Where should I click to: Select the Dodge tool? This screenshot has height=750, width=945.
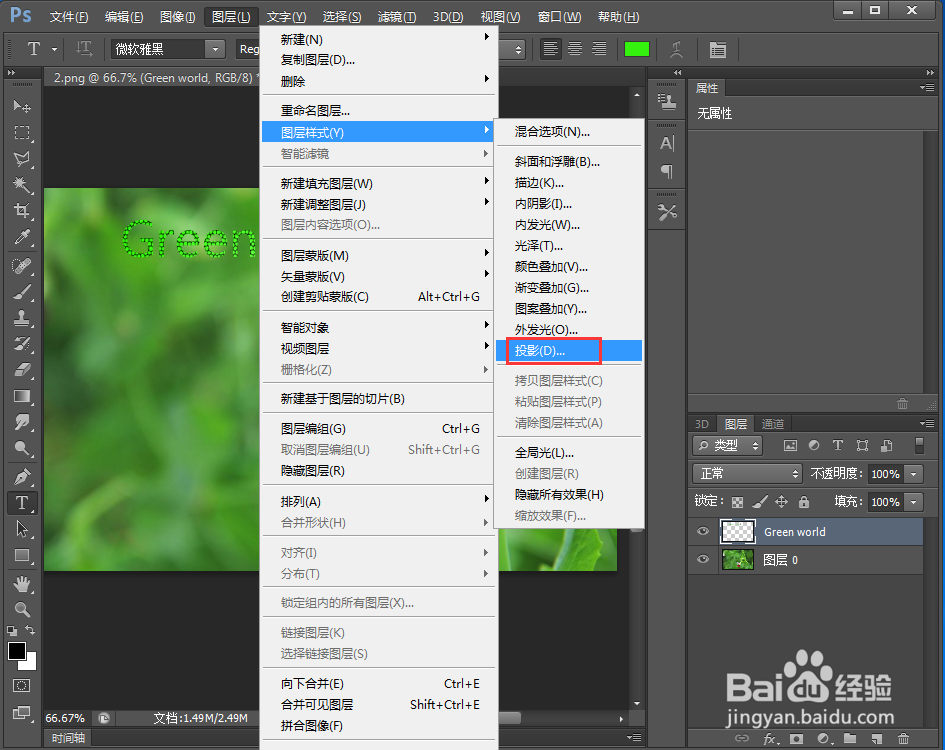point(22,448)
